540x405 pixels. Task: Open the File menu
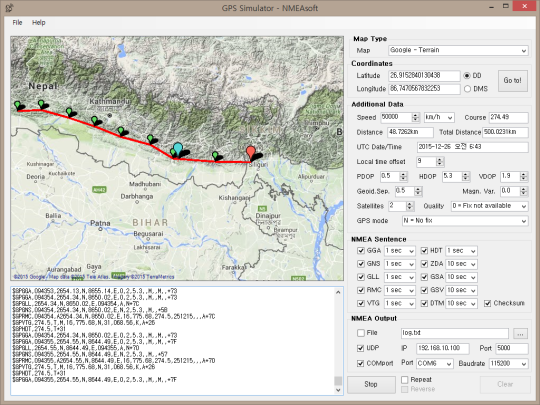(x=17, y=23)
